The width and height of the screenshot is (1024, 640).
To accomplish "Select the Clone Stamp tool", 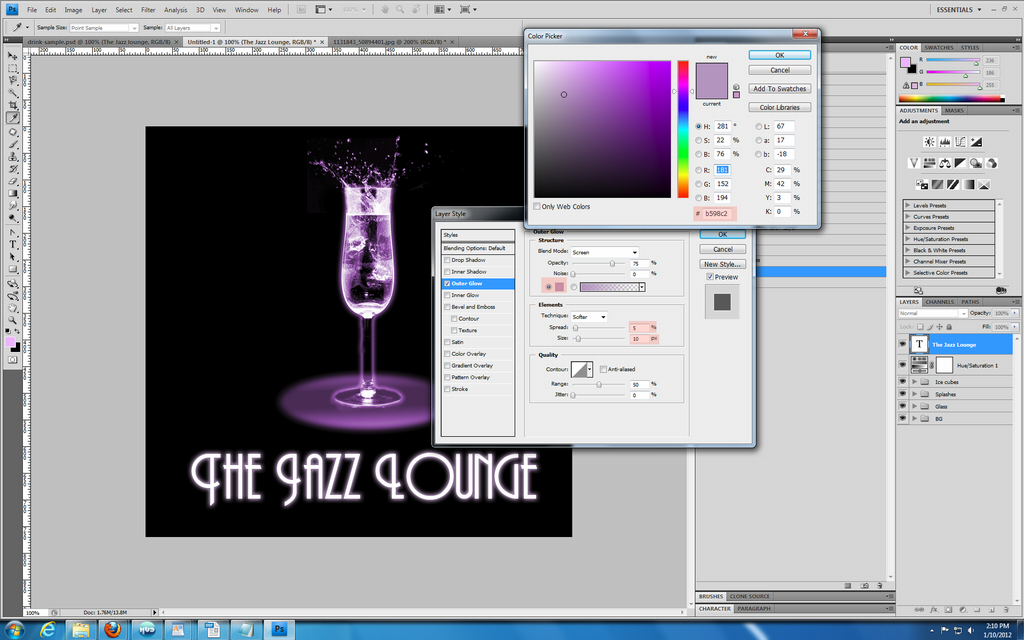I will pos(12,156).
